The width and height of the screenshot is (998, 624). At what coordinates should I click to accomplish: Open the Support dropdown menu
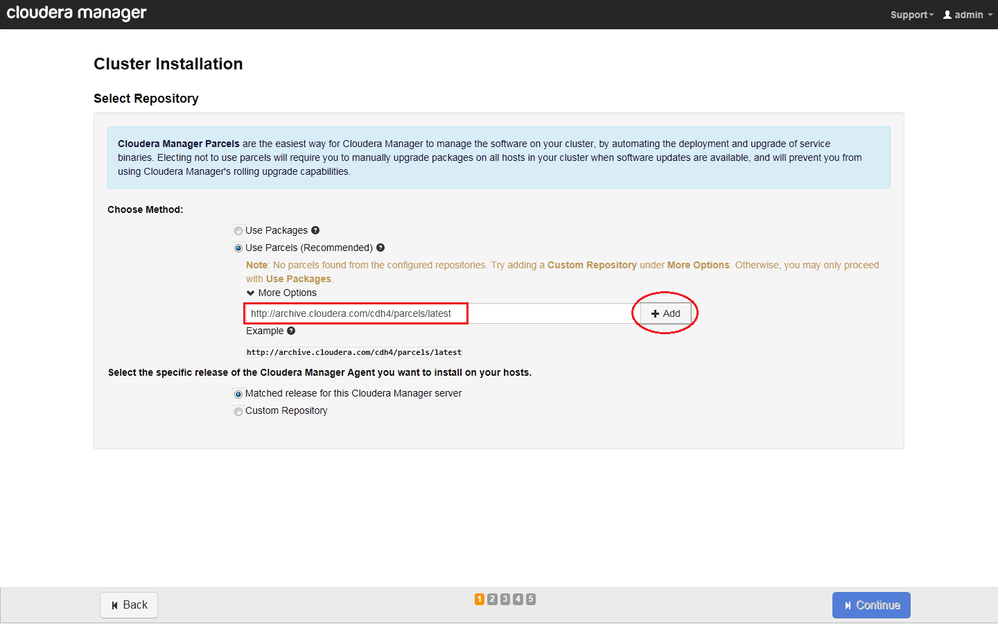click(911, 15)
